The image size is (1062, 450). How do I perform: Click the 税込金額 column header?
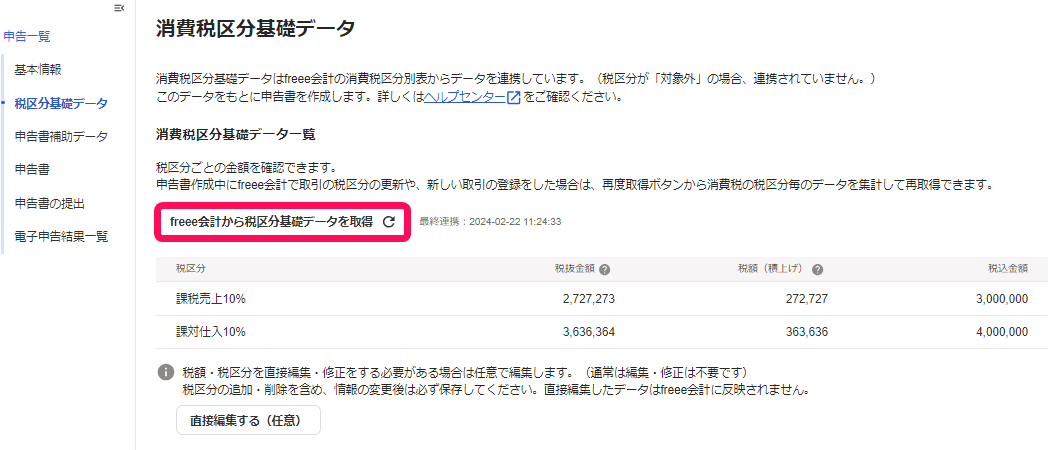click(1008, 268)
